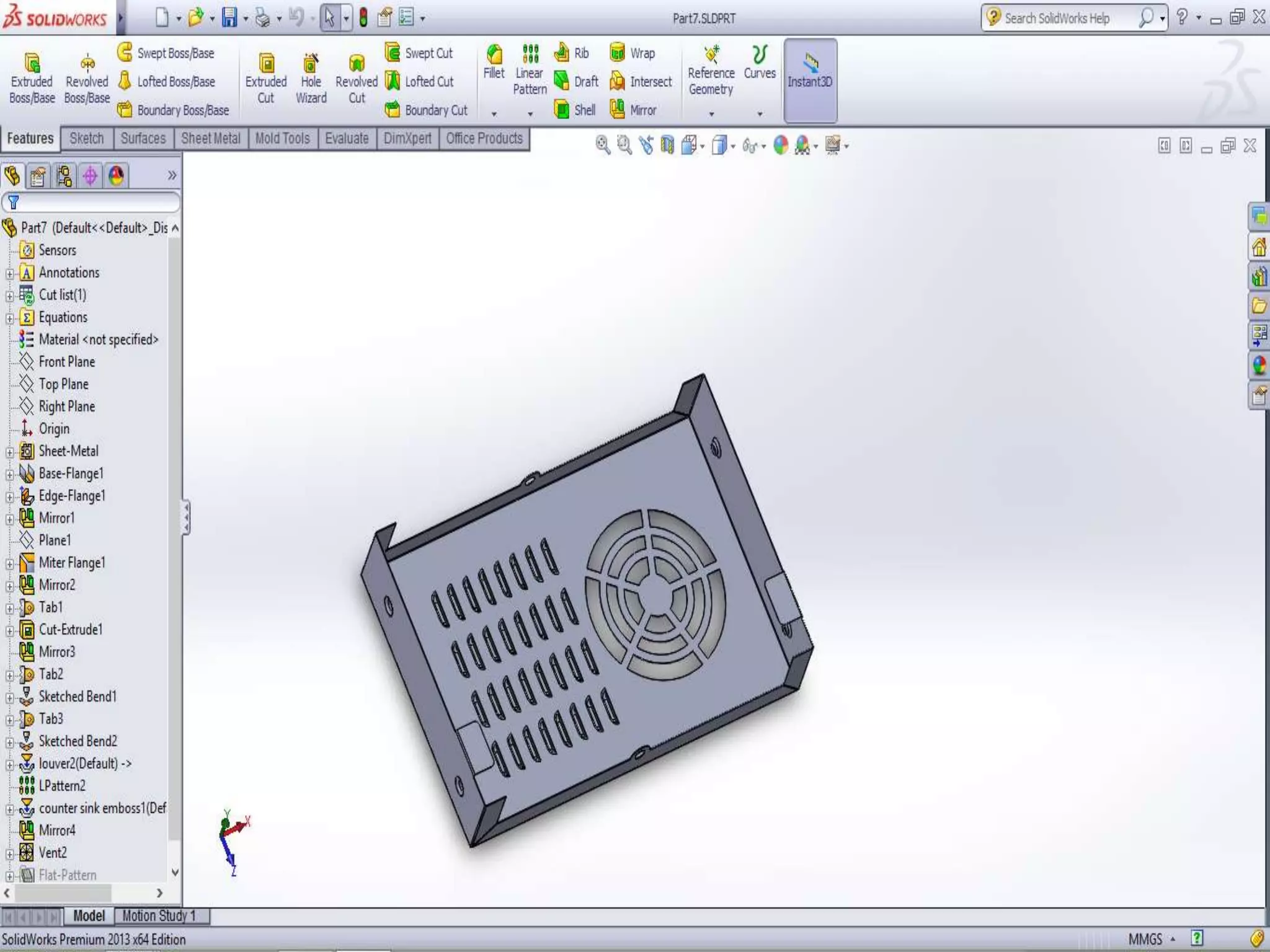The height and width of the screenshot is (952, 1270).
Task: Expand the Reference Geometry dropdown arrow
Action: [711, 114]
